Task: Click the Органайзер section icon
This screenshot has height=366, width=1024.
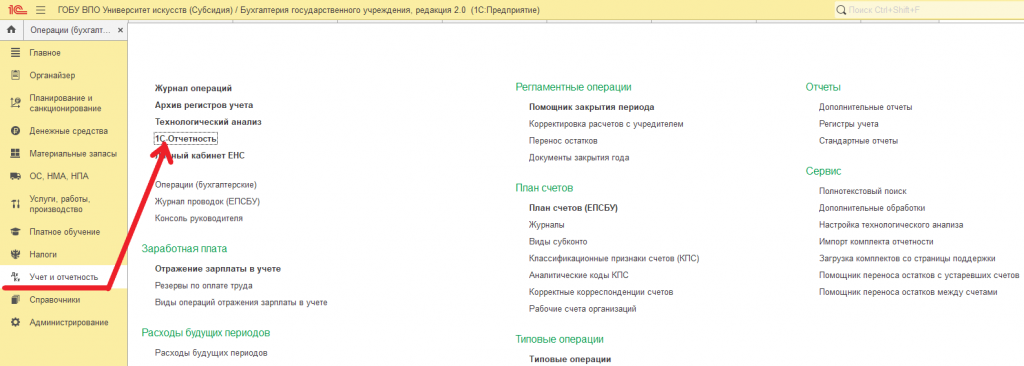Action: pos(16,75)
